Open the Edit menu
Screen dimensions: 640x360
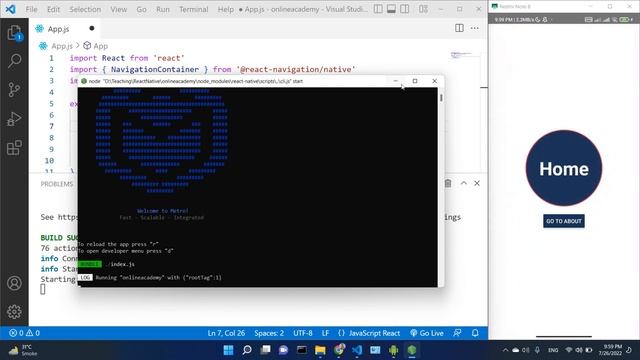[53, 9]
